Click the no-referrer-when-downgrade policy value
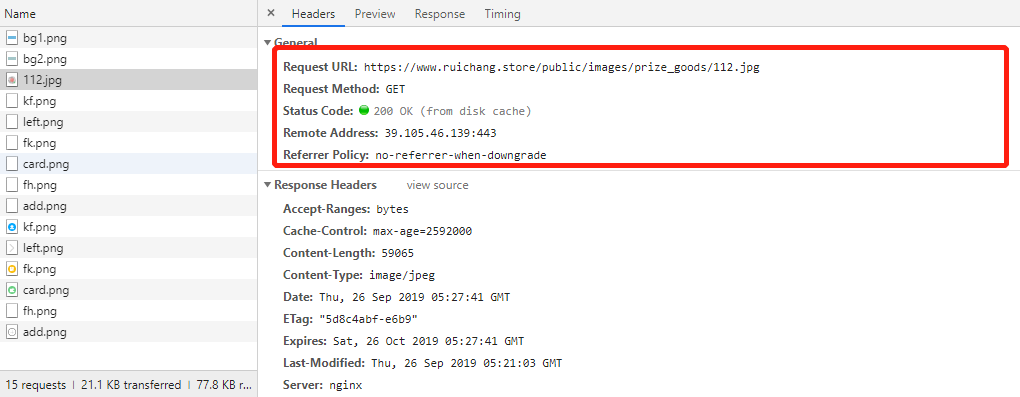 point(461,155)
